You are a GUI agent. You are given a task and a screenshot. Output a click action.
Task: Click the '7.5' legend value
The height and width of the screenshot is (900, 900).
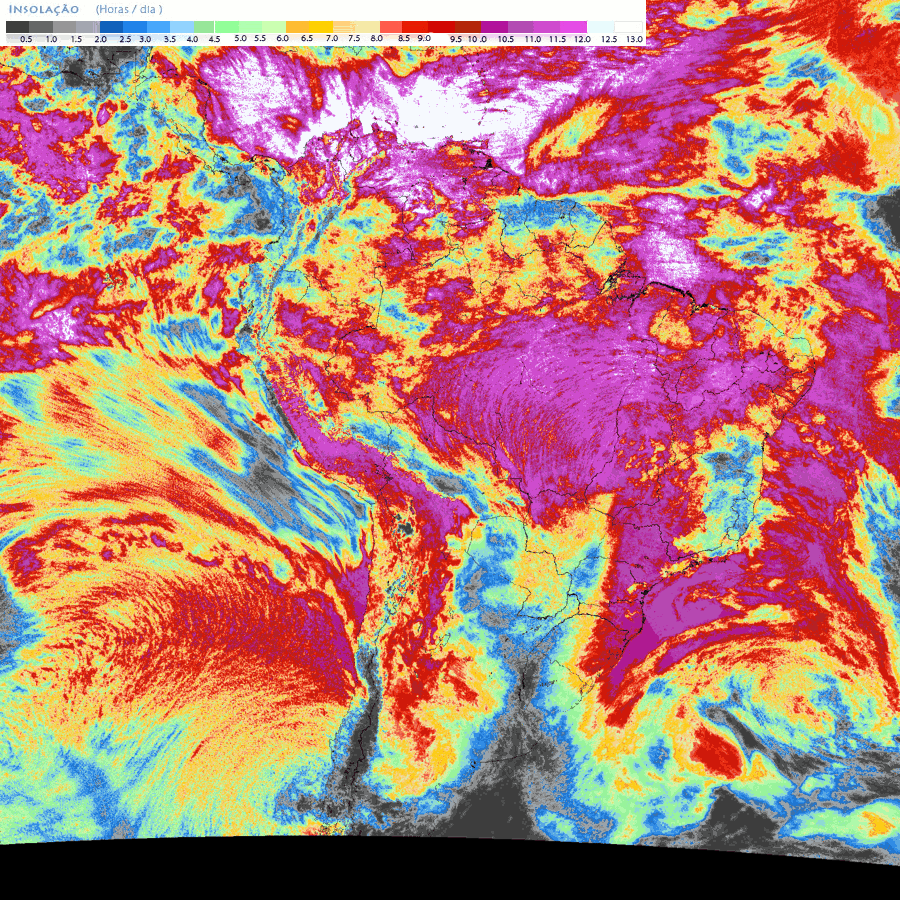tap(354, 38)
